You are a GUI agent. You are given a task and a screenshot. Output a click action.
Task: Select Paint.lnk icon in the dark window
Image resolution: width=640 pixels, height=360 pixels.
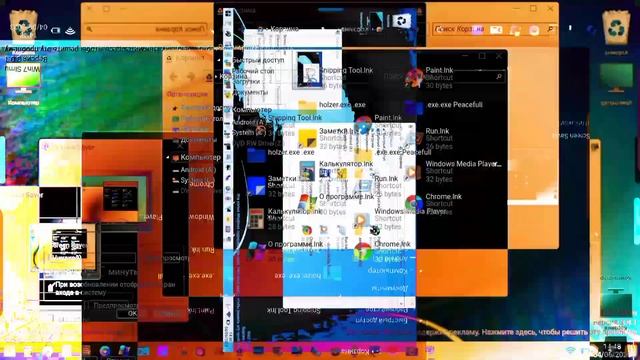414,78
